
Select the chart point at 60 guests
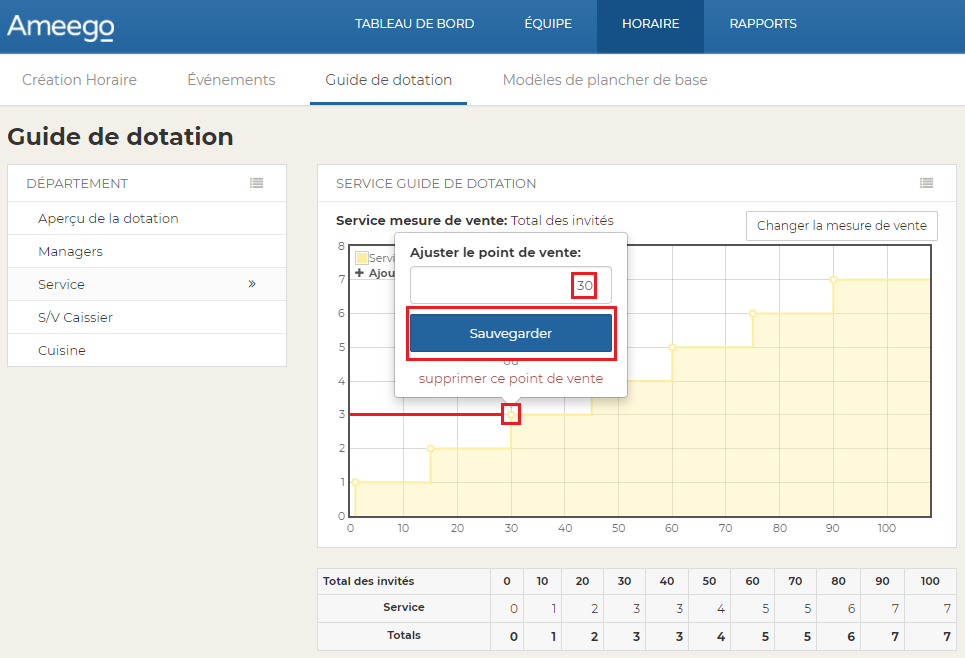(672, 347)
